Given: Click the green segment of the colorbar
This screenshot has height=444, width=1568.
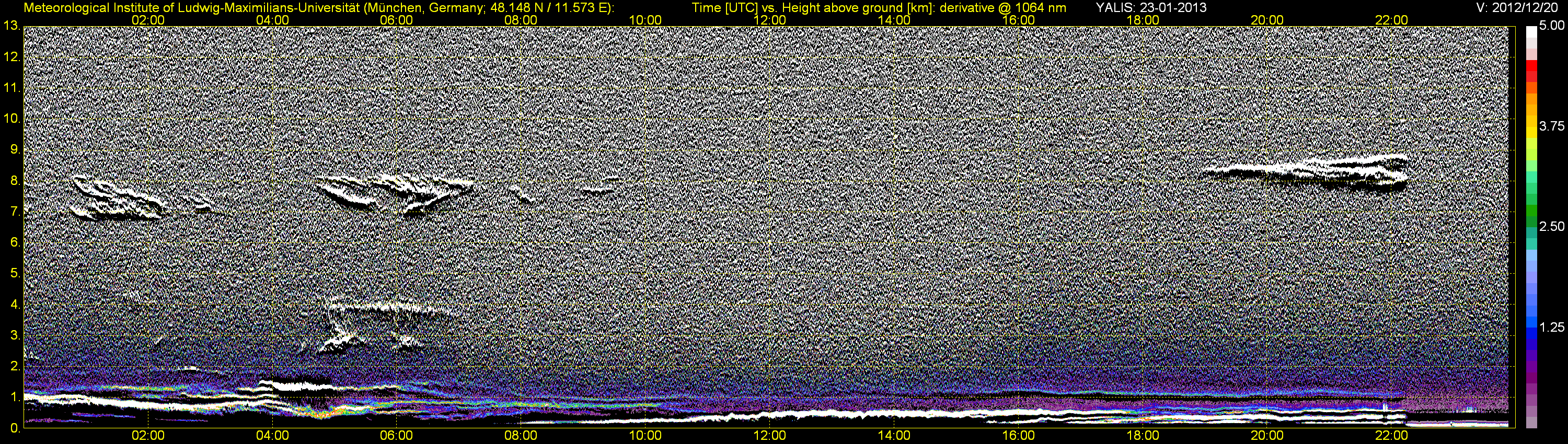Looking at the screenshot, I should (x=1531, y=211).
